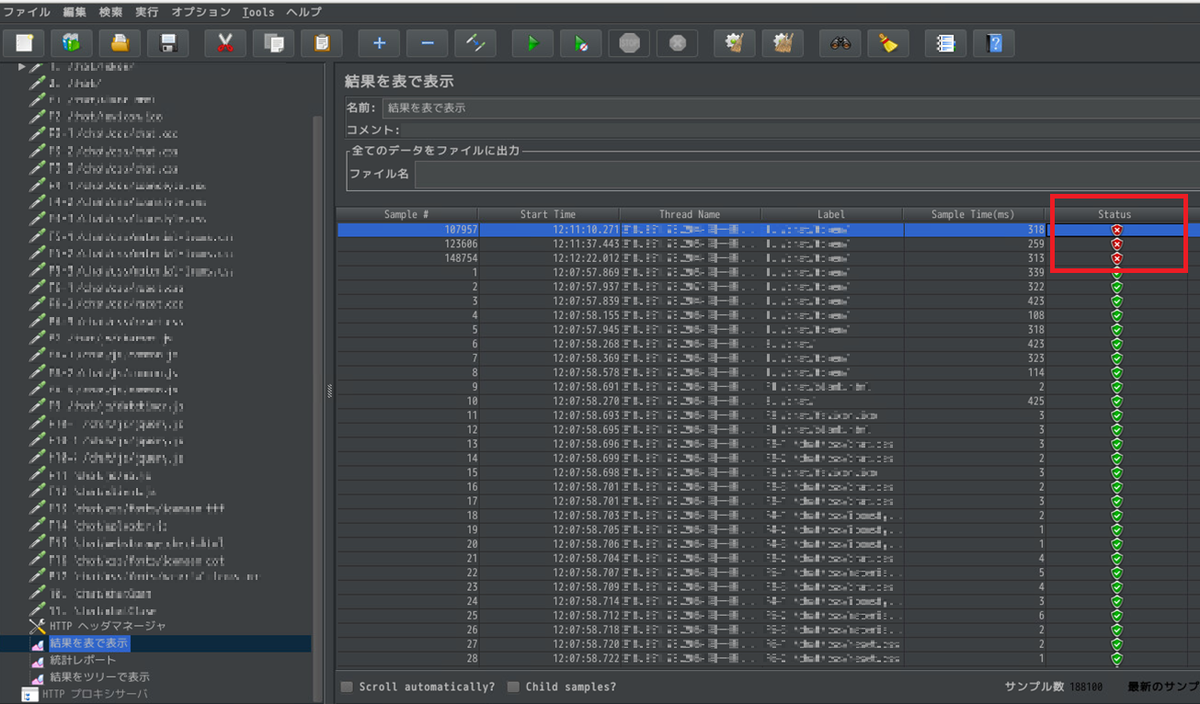Open the ファイル menu
Screen dimensions: 1200x704
click(x=27, y=12)
